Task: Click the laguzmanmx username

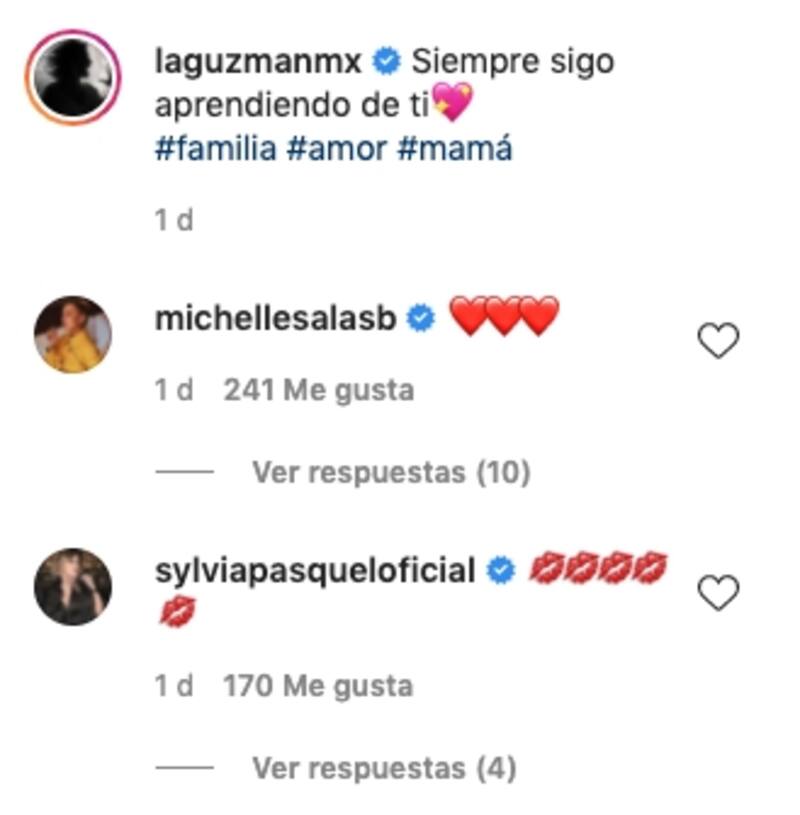Action: pyautogui.click(x=260, y=62)
